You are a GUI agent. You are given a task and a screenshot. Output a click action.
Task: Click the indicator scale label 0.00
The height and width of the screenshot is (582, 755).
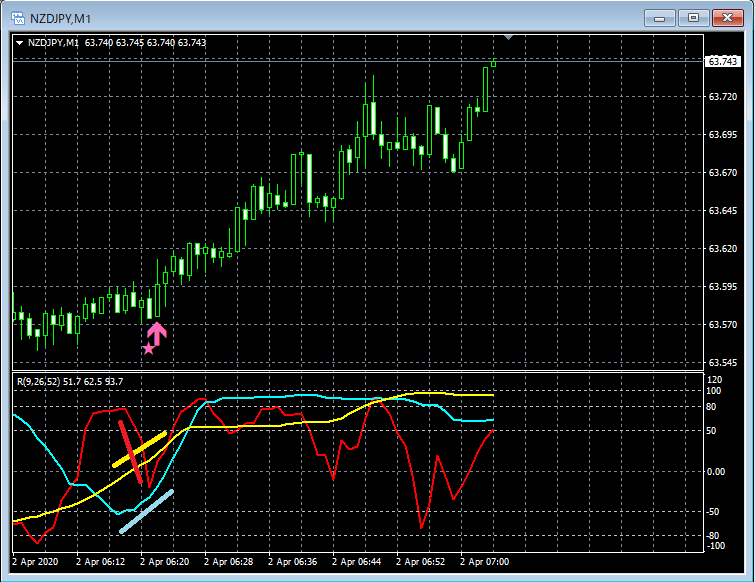[716, 472]
